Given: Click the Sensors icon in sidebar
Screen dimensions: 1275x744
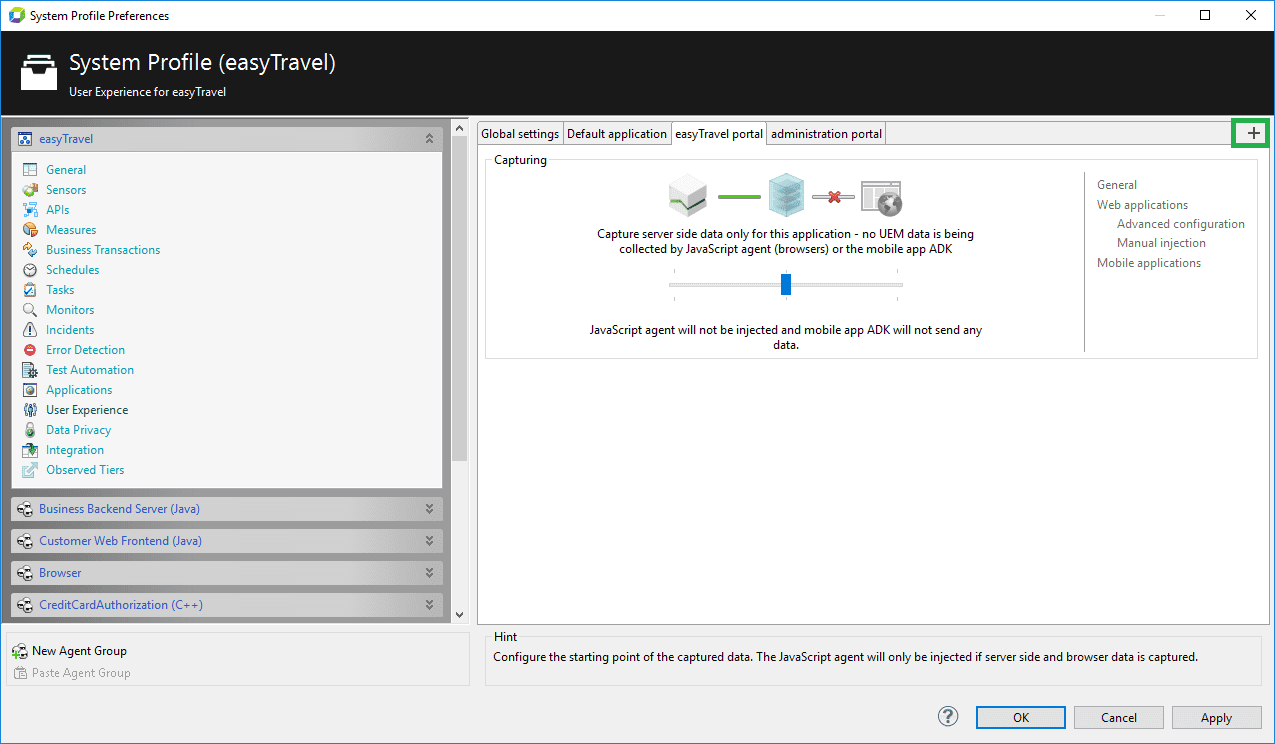Looking at the screenshot, I should (29, 190).
